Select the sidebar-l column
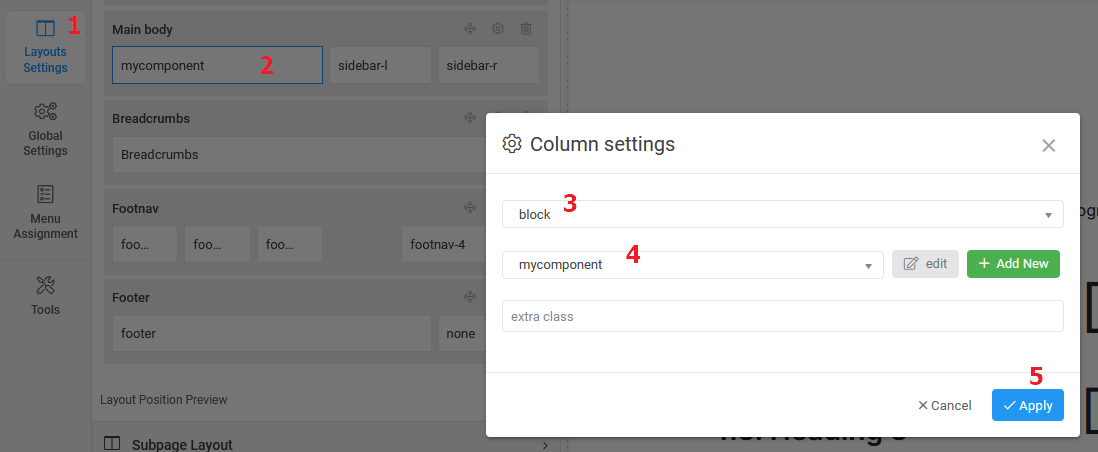Screen dimensions: 1098x452 379,66
